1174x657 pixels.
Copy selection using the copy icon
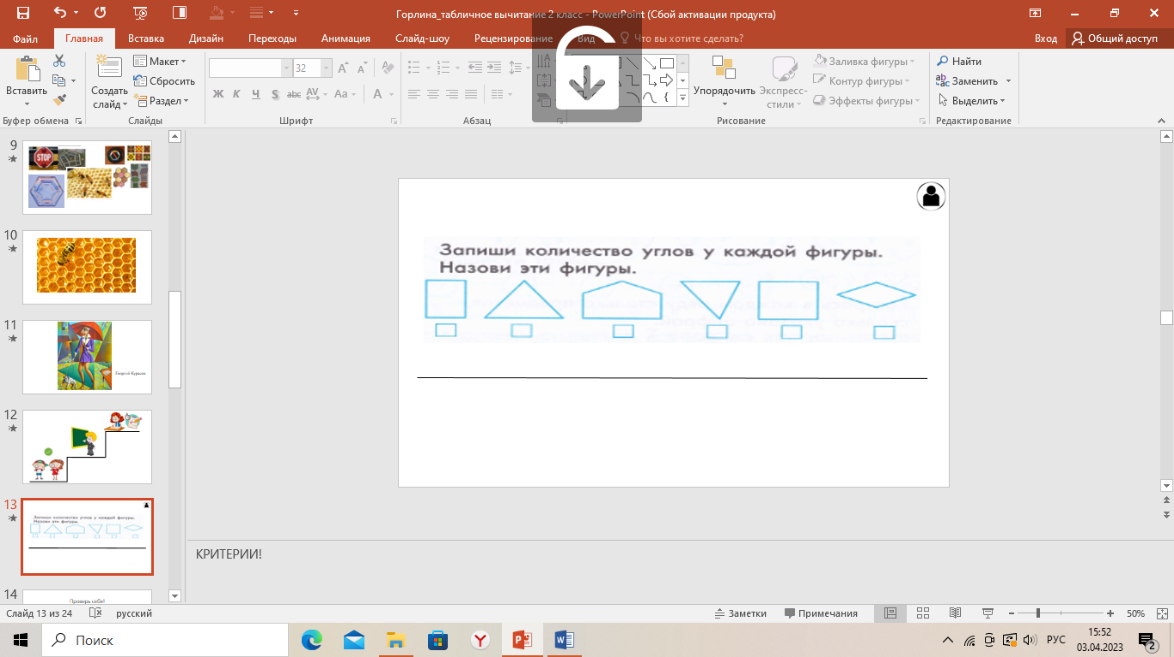click(59, 80)
